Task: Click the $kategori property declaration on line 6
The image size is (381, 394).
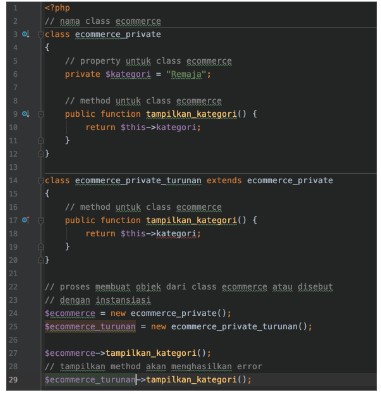Action: pyautogui.click(x=128, y=74)
